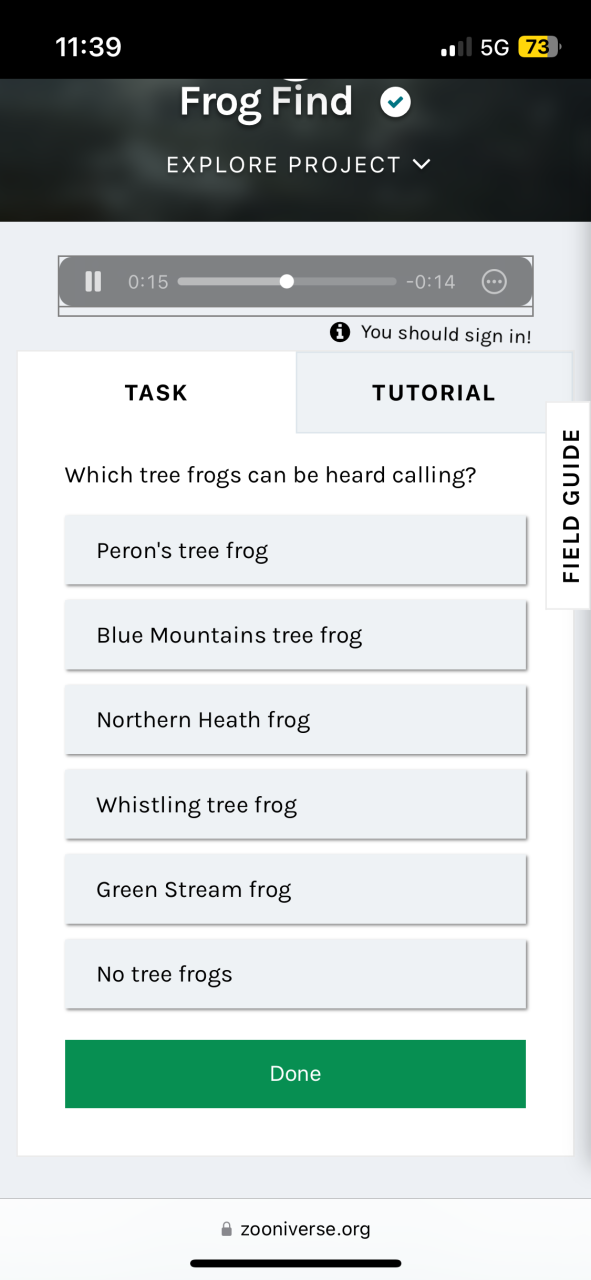Expand the Explore Project chevron
Viewport: 591px width, 1280px height.
click(x=422, y=164)
